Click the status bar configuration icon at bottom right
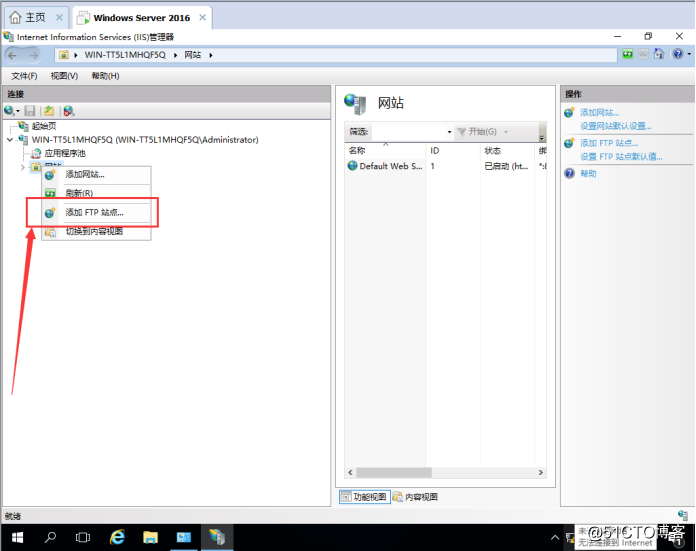 [683, 515]
